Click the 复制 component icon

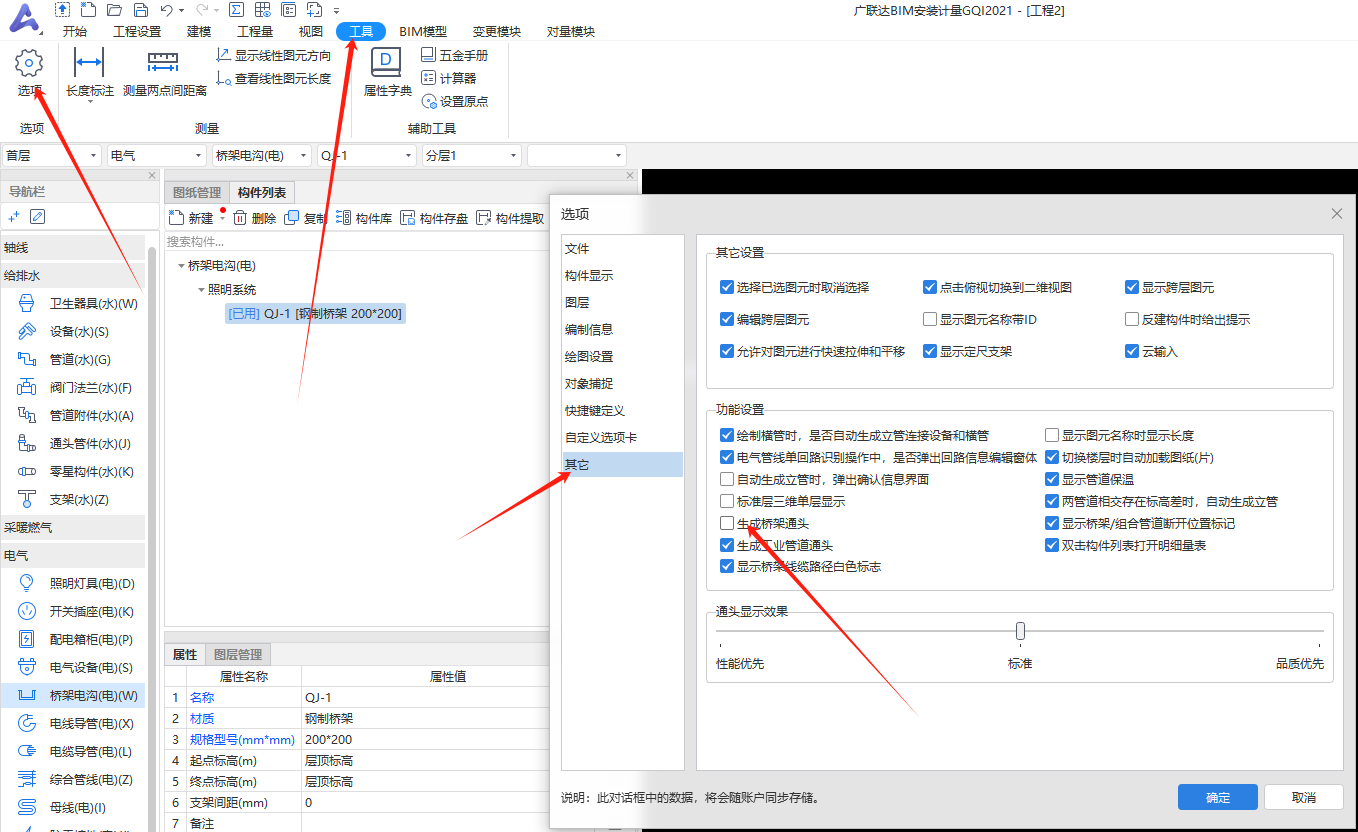click(292, 218)
